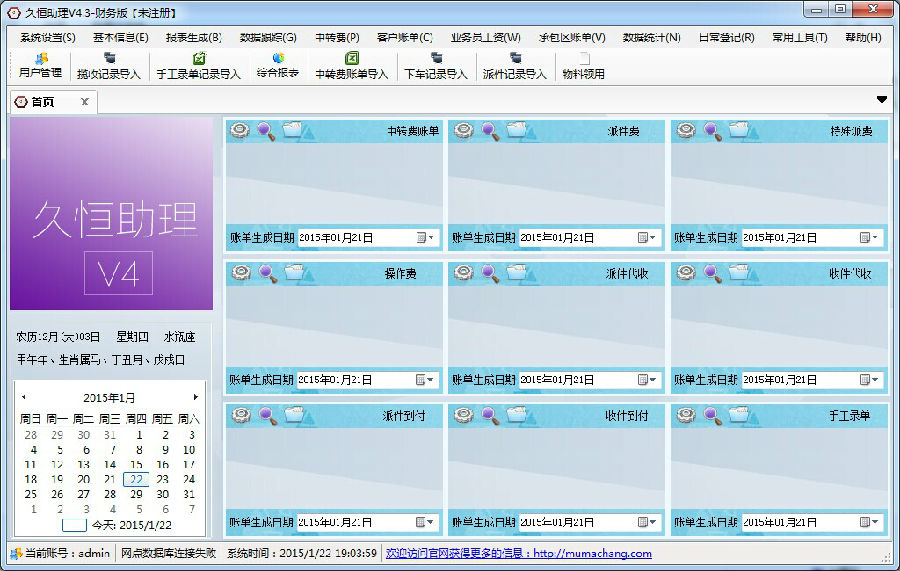This screenshot has width=900, height=571.
Task: Expand the tab list arrow at right
Action: coord(881,99)
